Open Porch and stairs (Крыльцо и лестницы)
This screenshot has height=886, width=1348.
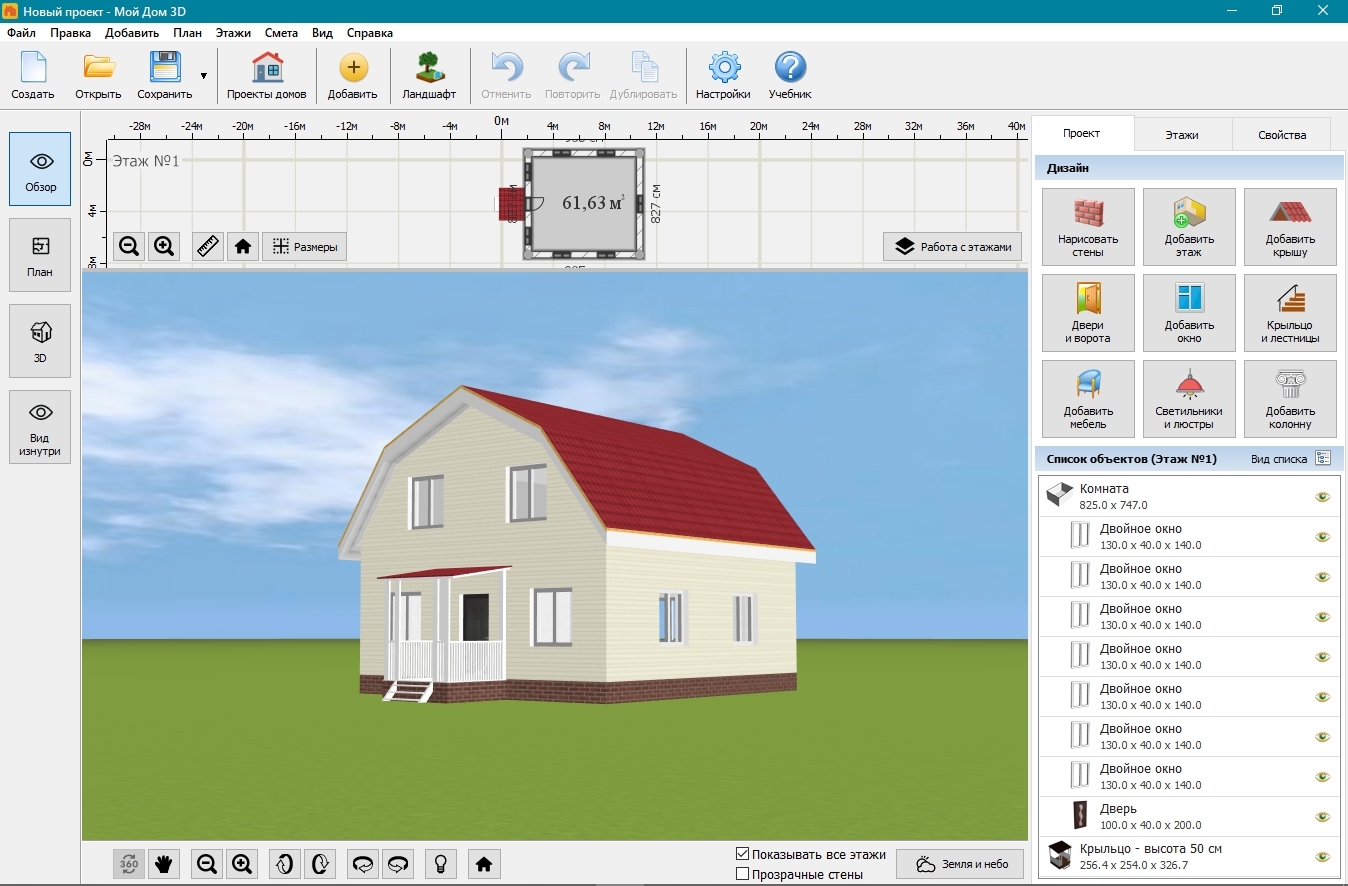click(x=1290, y=313)
